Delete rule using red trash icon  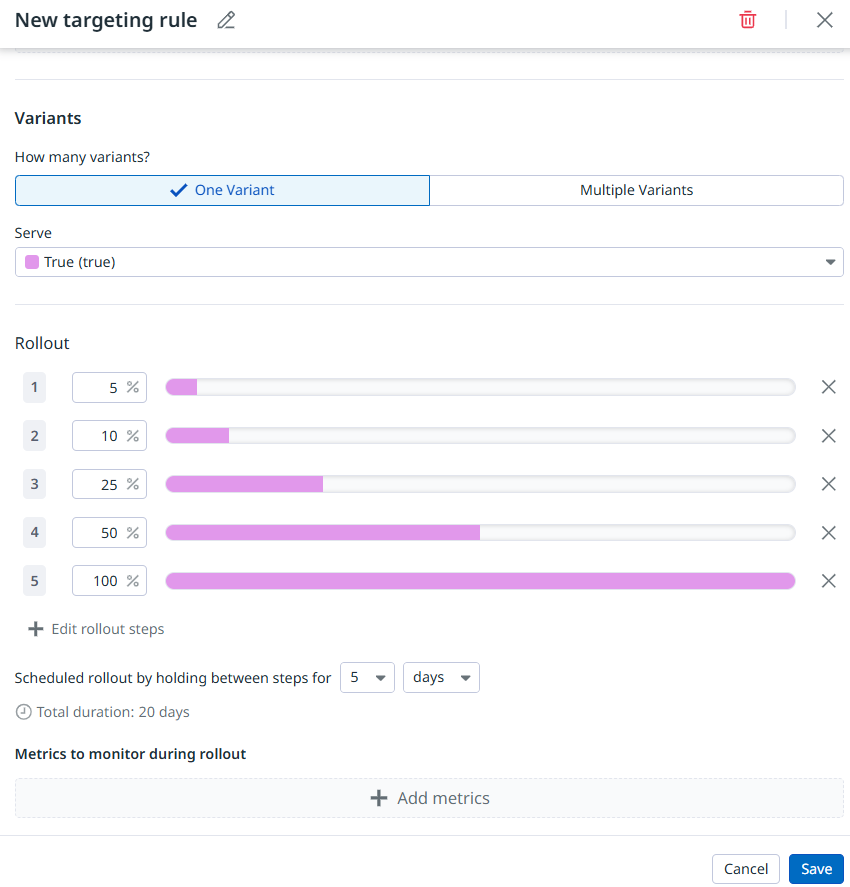pos(747,20)
